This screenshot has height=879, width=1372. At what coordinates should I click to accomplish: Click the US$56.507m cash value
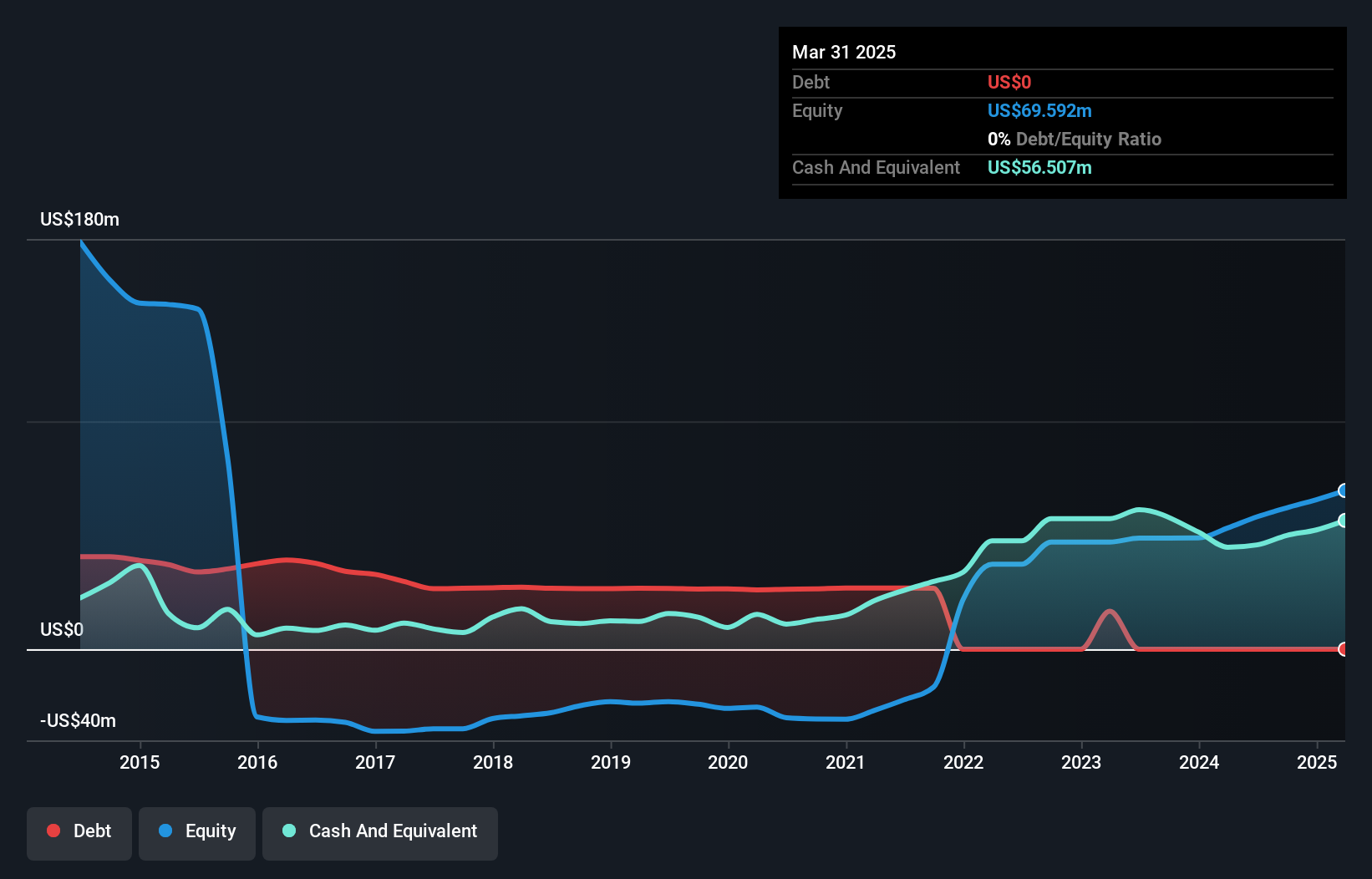(x=1039, y=167)
